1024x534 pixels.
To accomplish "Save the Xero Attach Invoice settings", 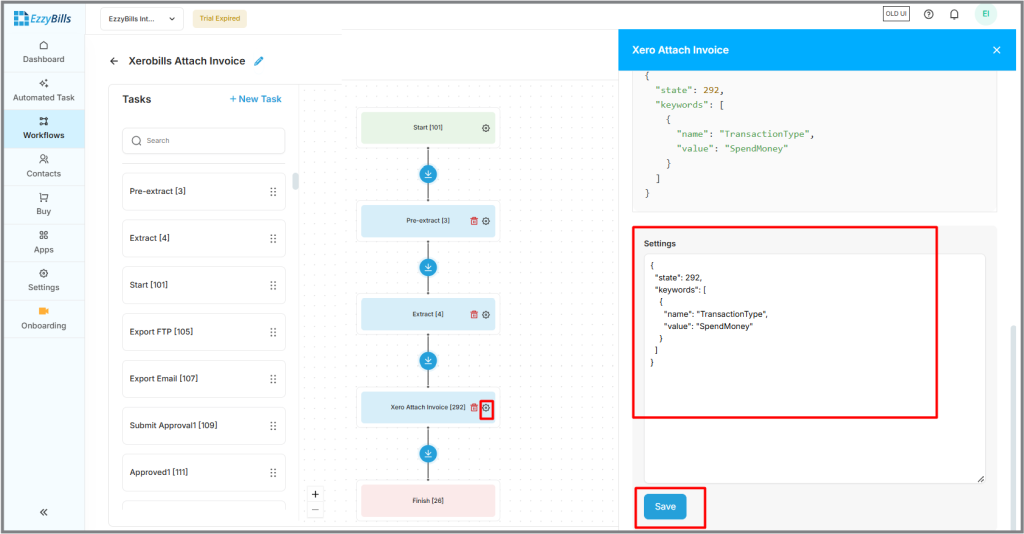I will point(665,507).
